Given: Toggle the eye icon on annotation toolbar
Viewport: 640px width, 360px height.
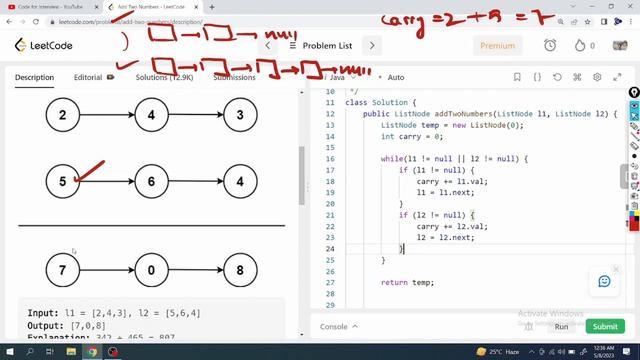Looking at the screenshot, I should pyautogui.click(x=634, y=105).
